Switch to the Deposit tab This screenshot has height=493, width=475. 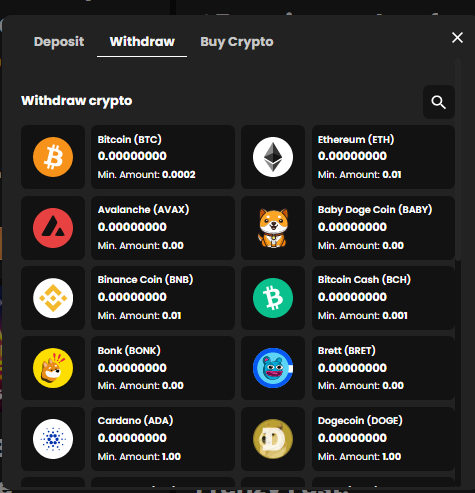point(59,42)
